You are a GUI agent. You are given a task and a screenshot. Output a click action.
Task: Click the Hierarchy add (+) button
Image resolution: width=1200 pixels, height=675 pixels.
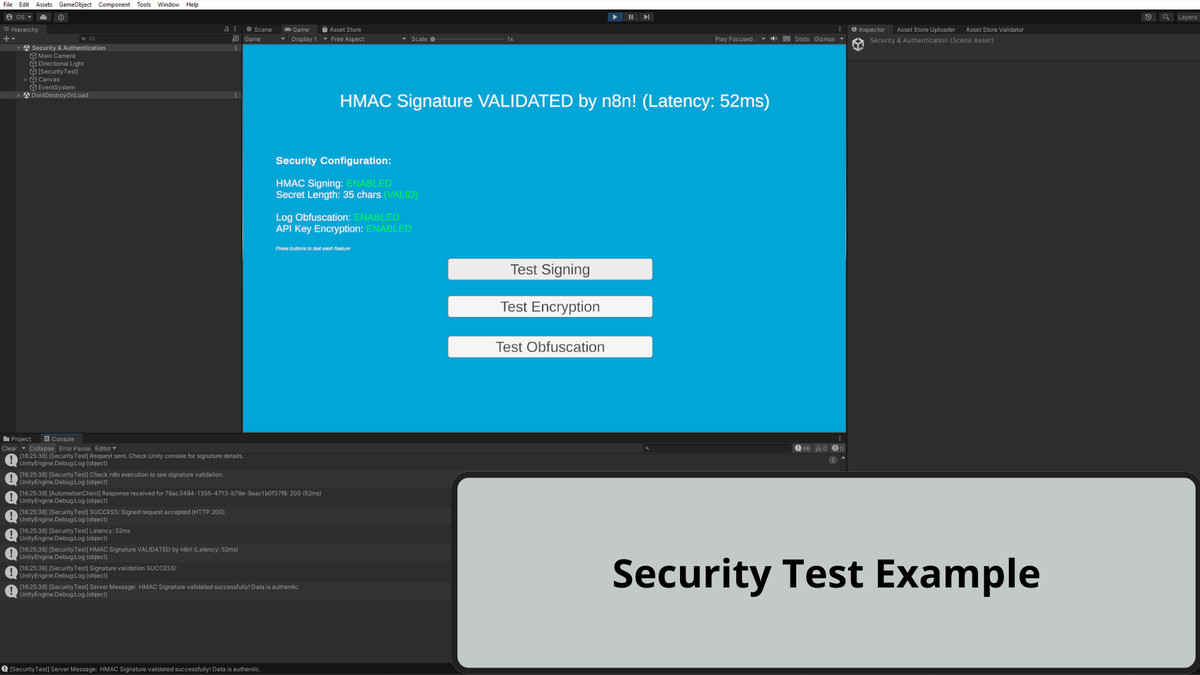point(8,39)
